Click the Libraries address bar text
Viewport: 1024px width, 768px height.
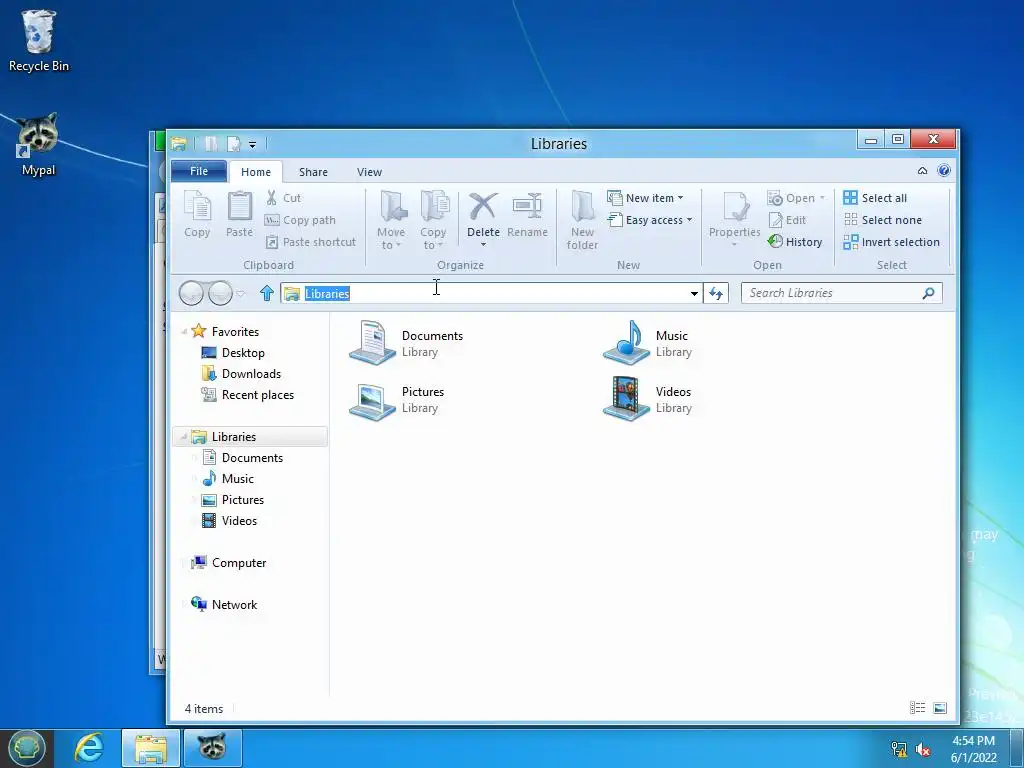[327, 294]
